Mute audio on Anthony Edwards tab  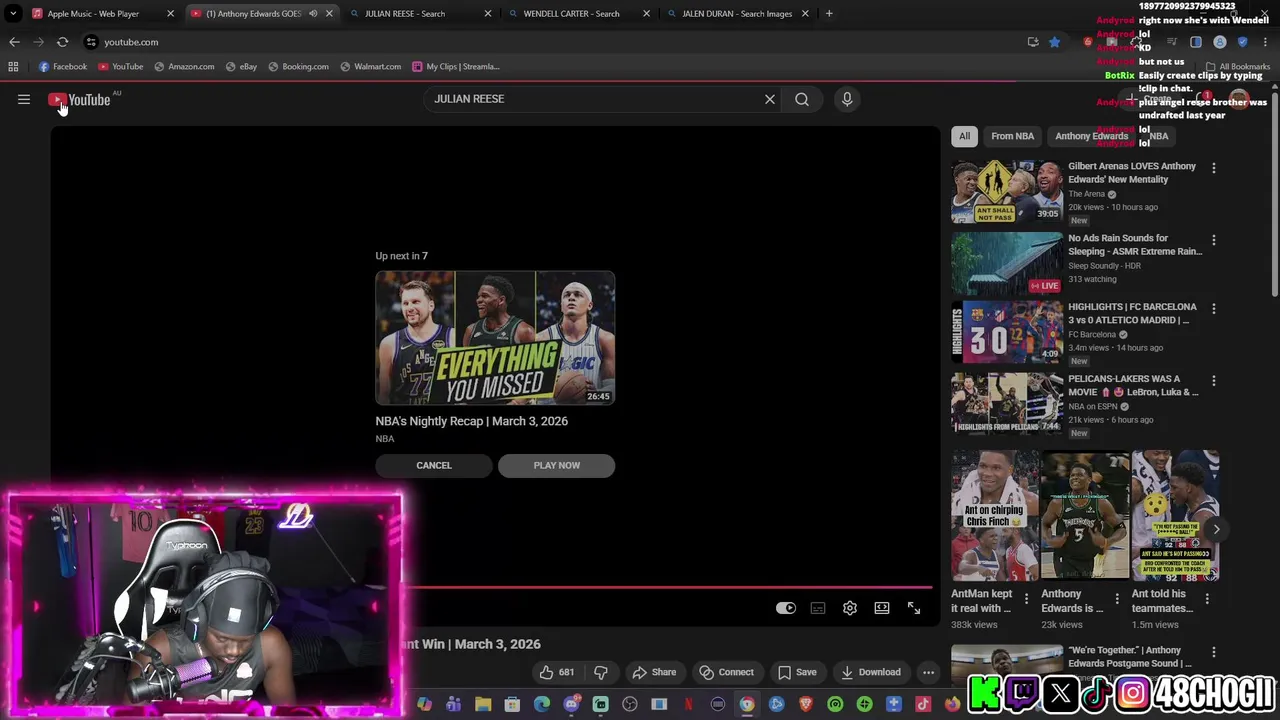tap(313, 13)
